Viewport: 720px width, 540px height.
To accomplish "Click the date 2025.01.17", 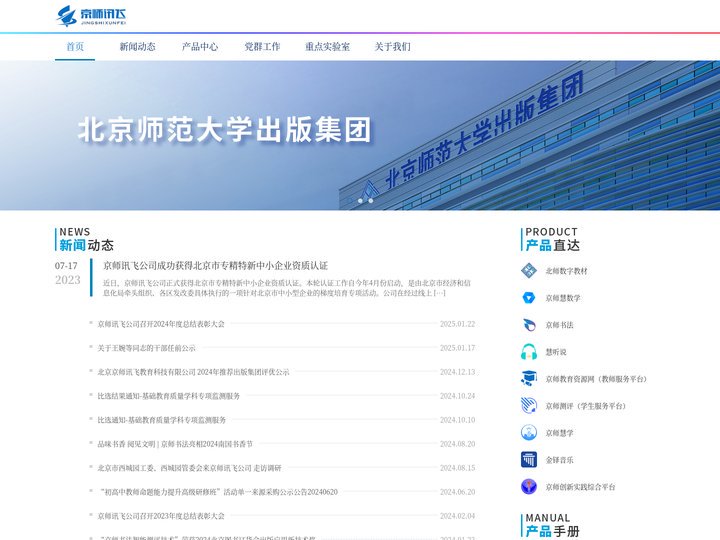I will 457,348.
